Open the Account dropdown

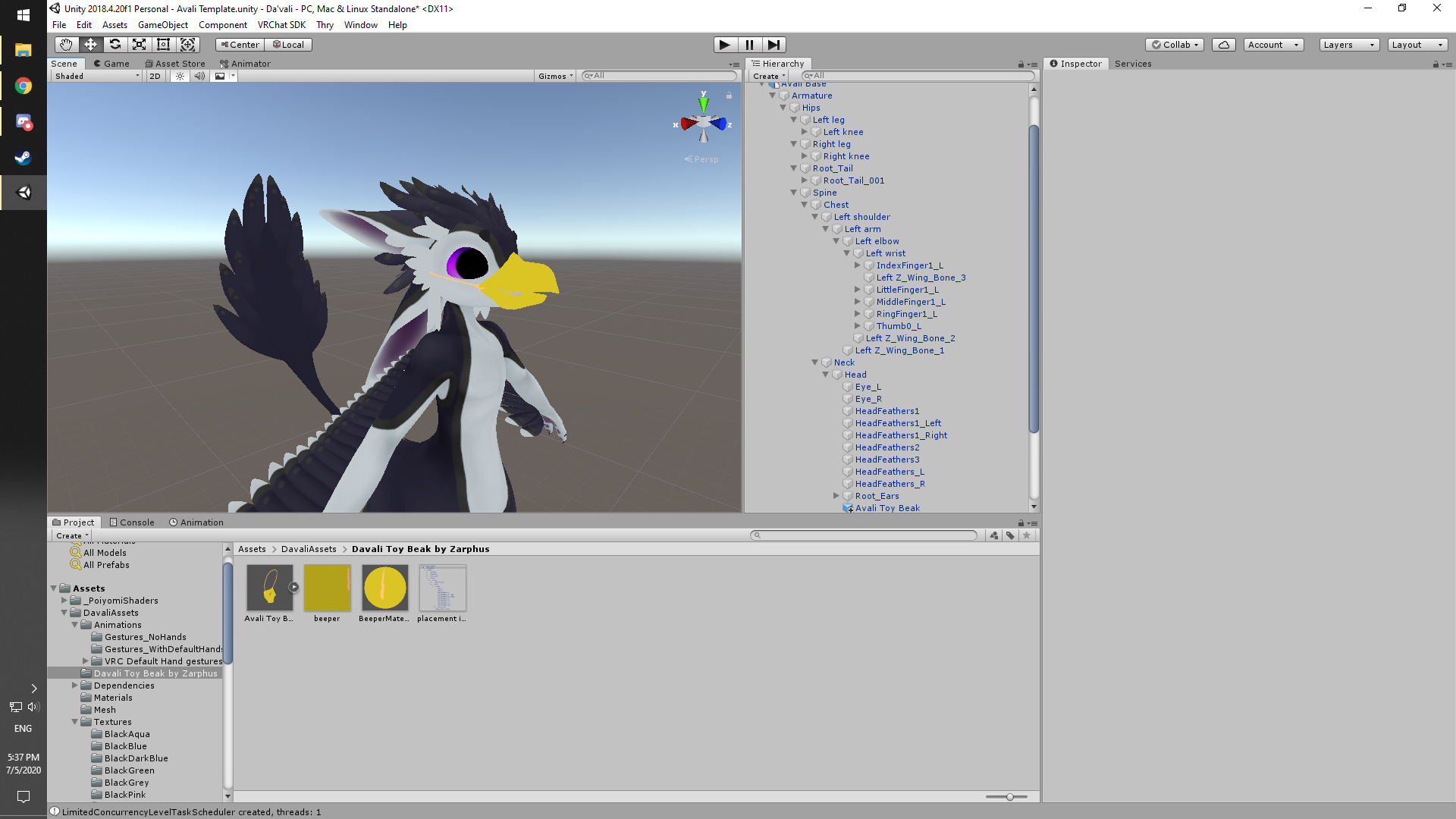tap(1273, 45)
